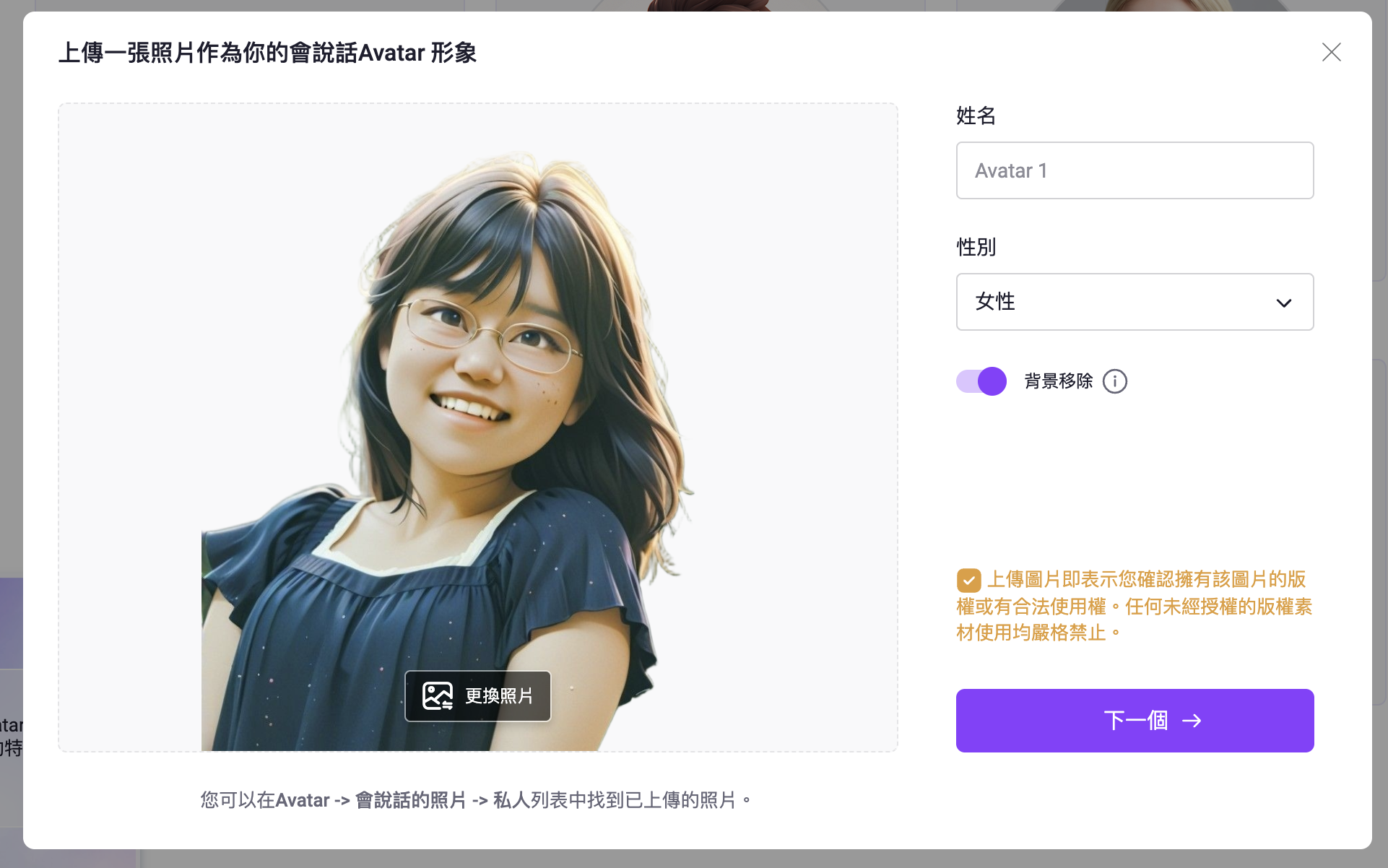This screenshot has height=868, width=1388.
Task: Click the chevron arrow in 性別 field
Action: coord(1283,303)
